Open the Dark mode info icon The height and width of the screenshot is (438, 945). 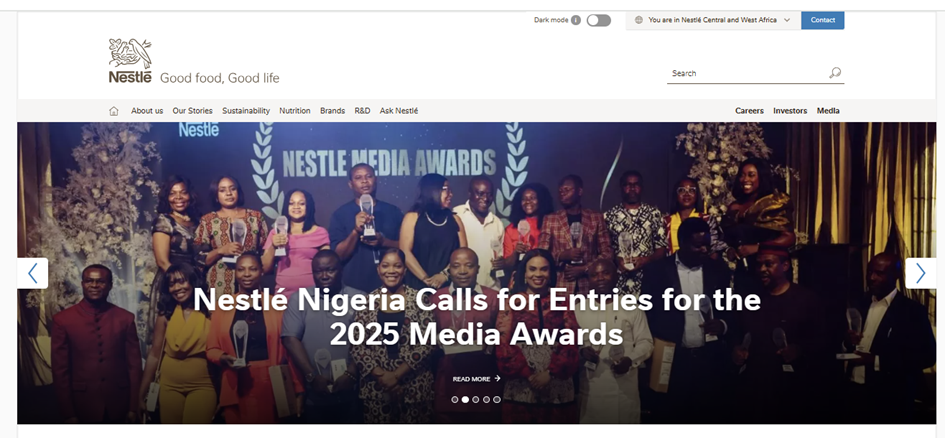point(576,20)
